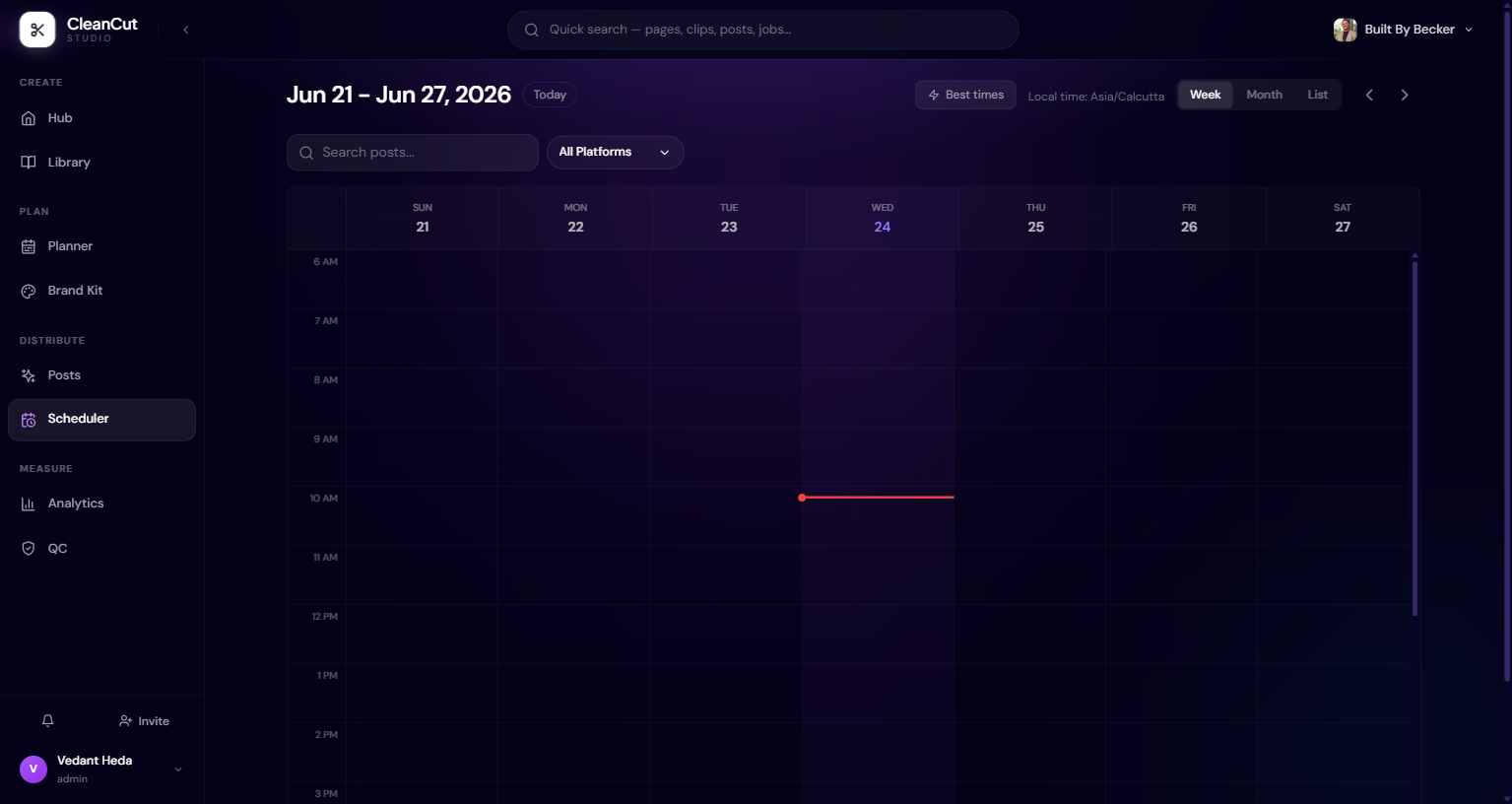This screenshot has width=1512, height=804.
Task: Select the Sat 27 day header
Action: (1343, 218)
